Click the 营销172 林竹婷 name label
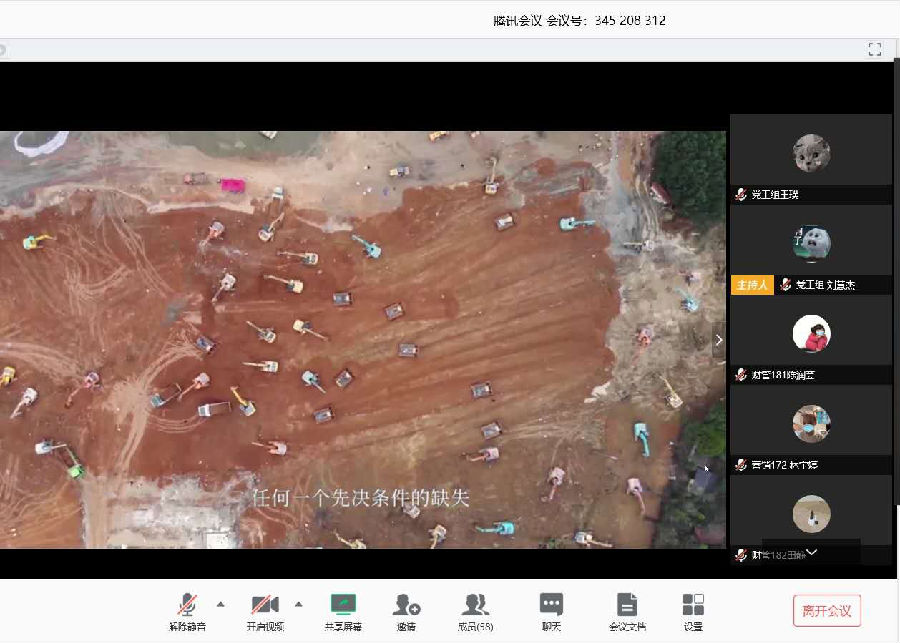This screenshot has height=643, width=900. click(x=785, y=462)
